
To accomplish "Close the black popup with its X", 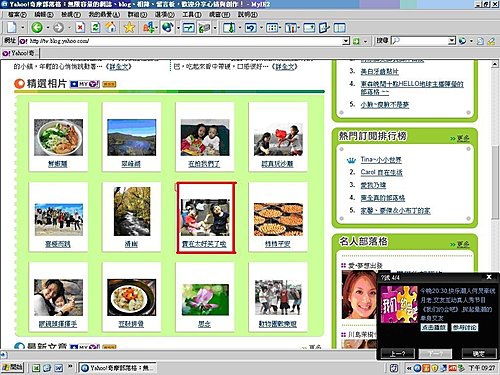I will [x=489, y=277].
